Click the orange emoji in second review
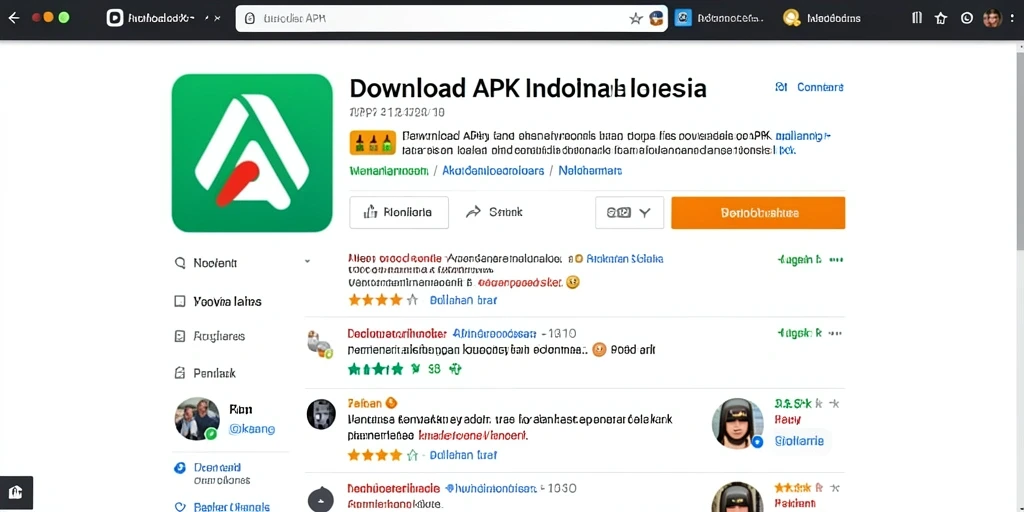This screenshot has height=512, width=1024. 599,350
